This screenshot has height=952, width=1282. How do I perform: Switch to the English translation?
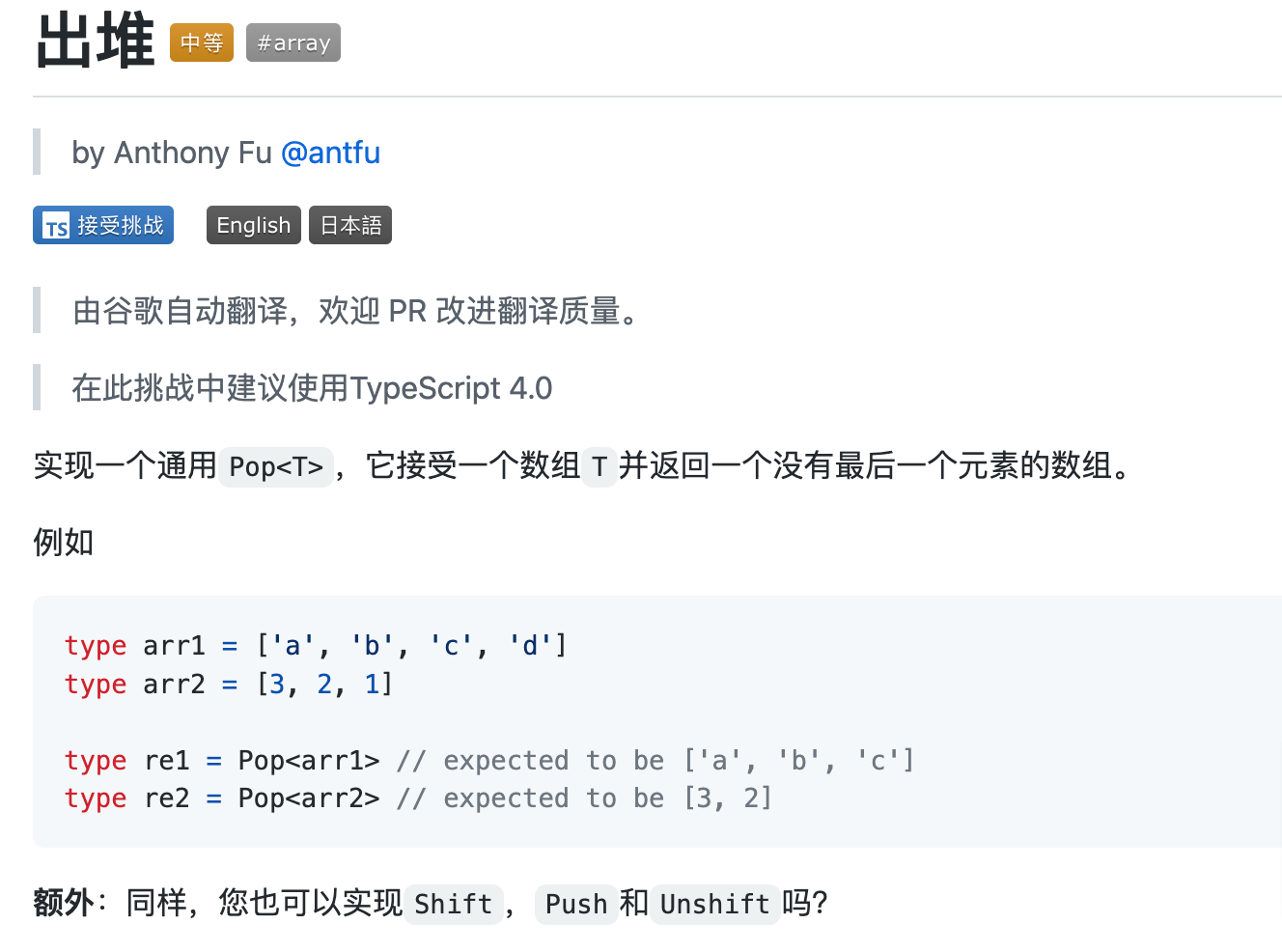point(254,225)
